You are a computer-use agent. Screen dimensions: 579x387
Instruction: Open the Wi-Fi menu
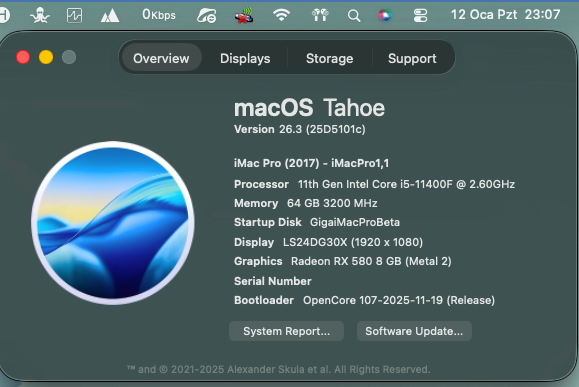pyautogui.click(x=281, y=15)
